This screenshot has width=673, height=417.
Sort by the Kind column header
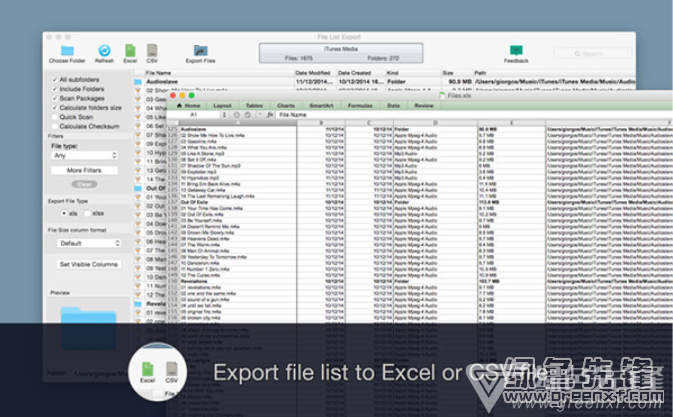413,73
